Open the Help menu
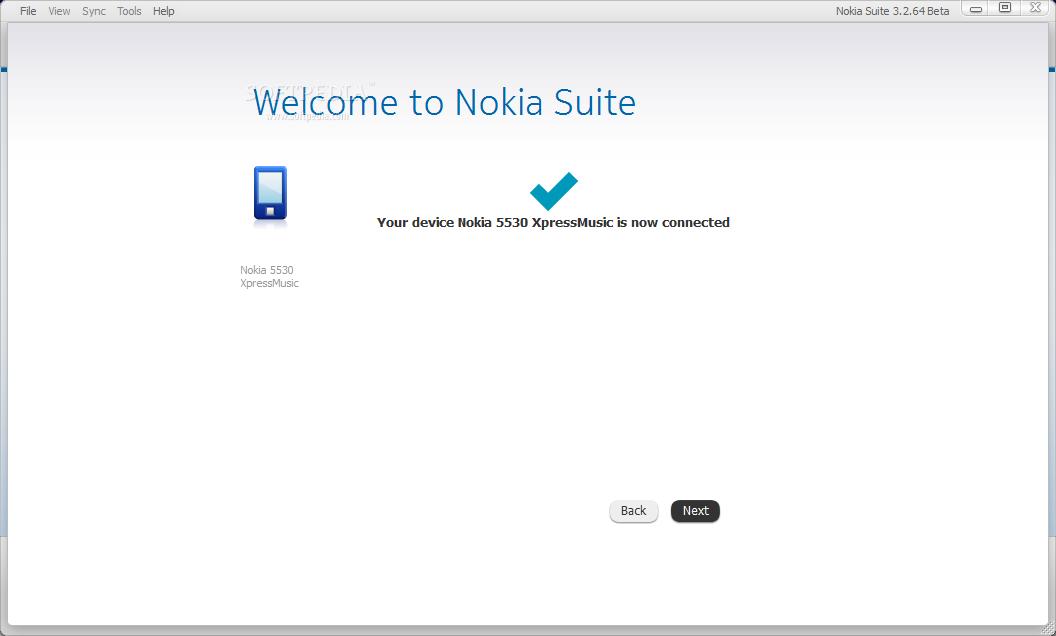Viewport: 1056px width, 636px height. 164,11
